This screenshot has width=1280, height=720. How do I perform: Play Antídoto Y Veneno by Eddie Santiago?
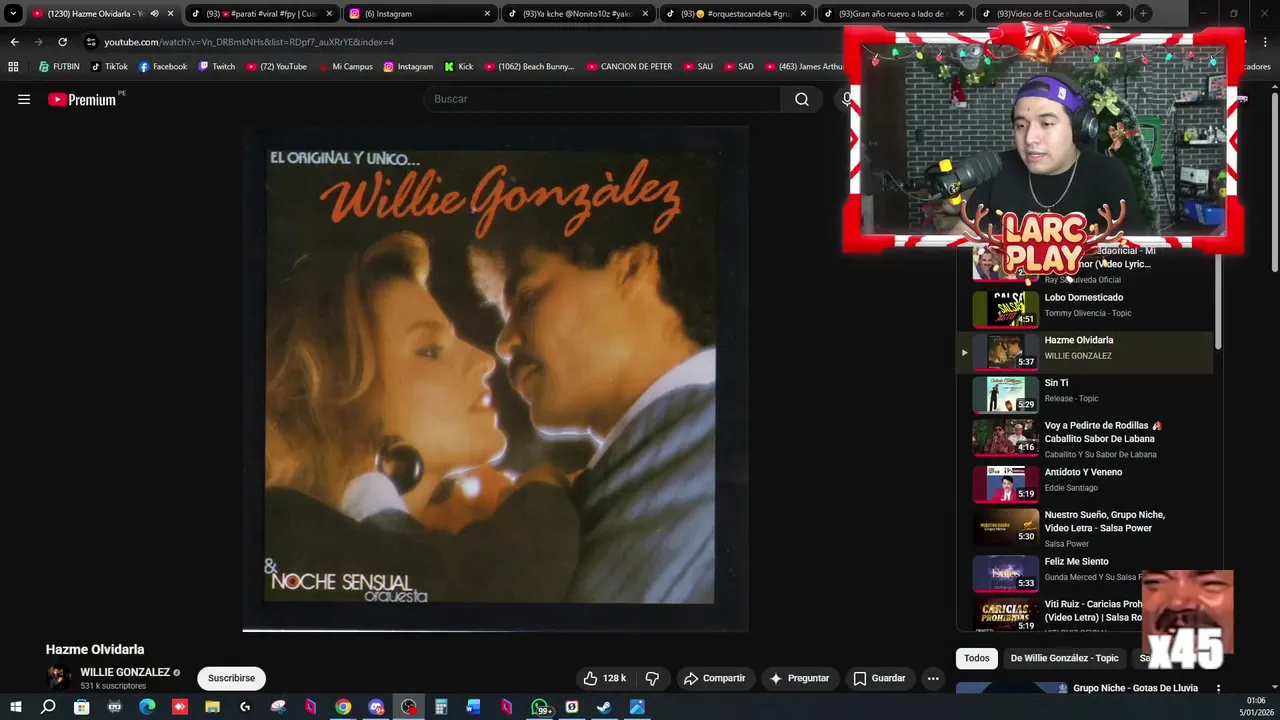pyautogui.click(x=1093, y=484)
